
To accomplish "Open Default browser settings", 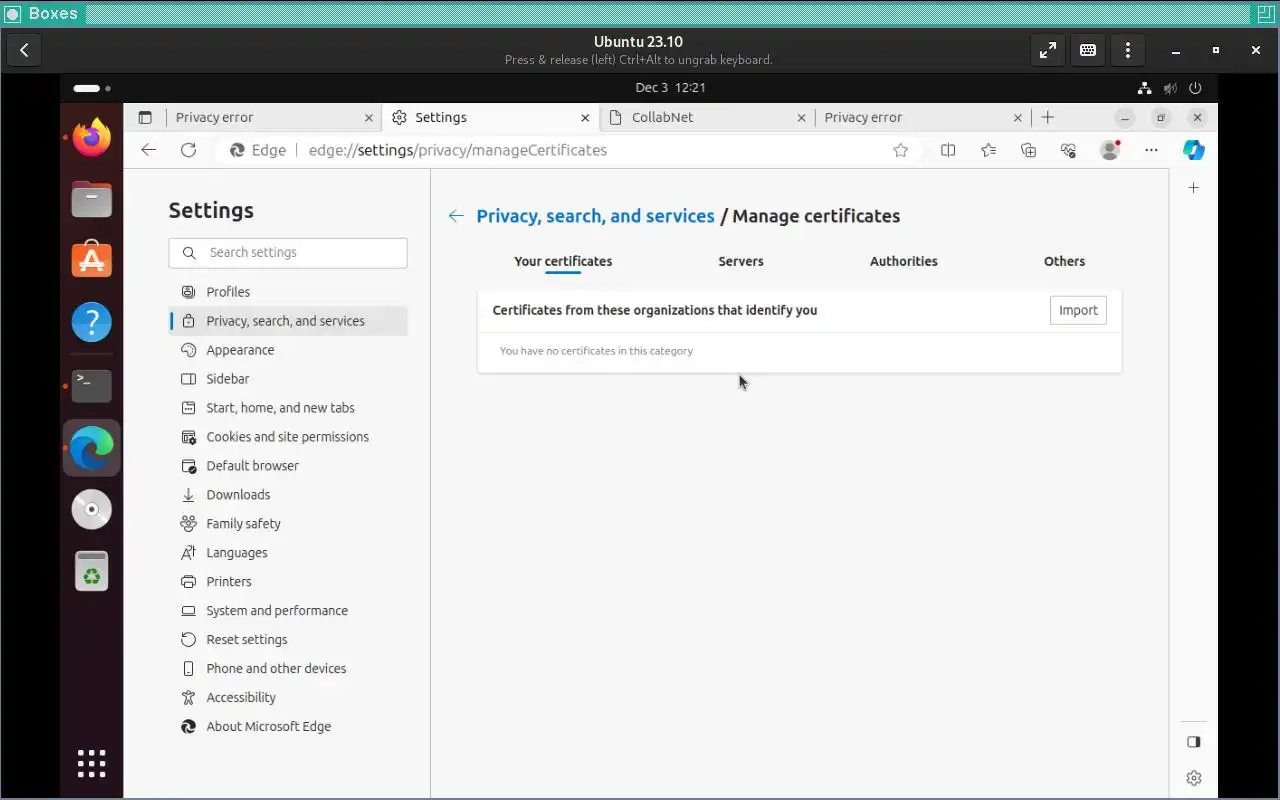I will tap(288, 466).
